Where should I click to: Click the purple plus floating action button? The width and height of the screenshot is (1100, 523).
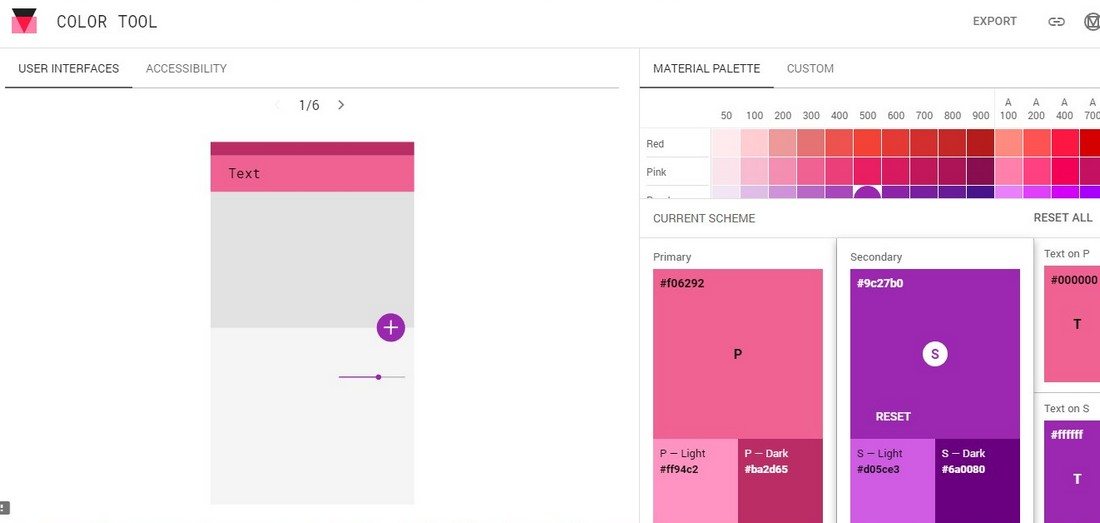[391, 327]
